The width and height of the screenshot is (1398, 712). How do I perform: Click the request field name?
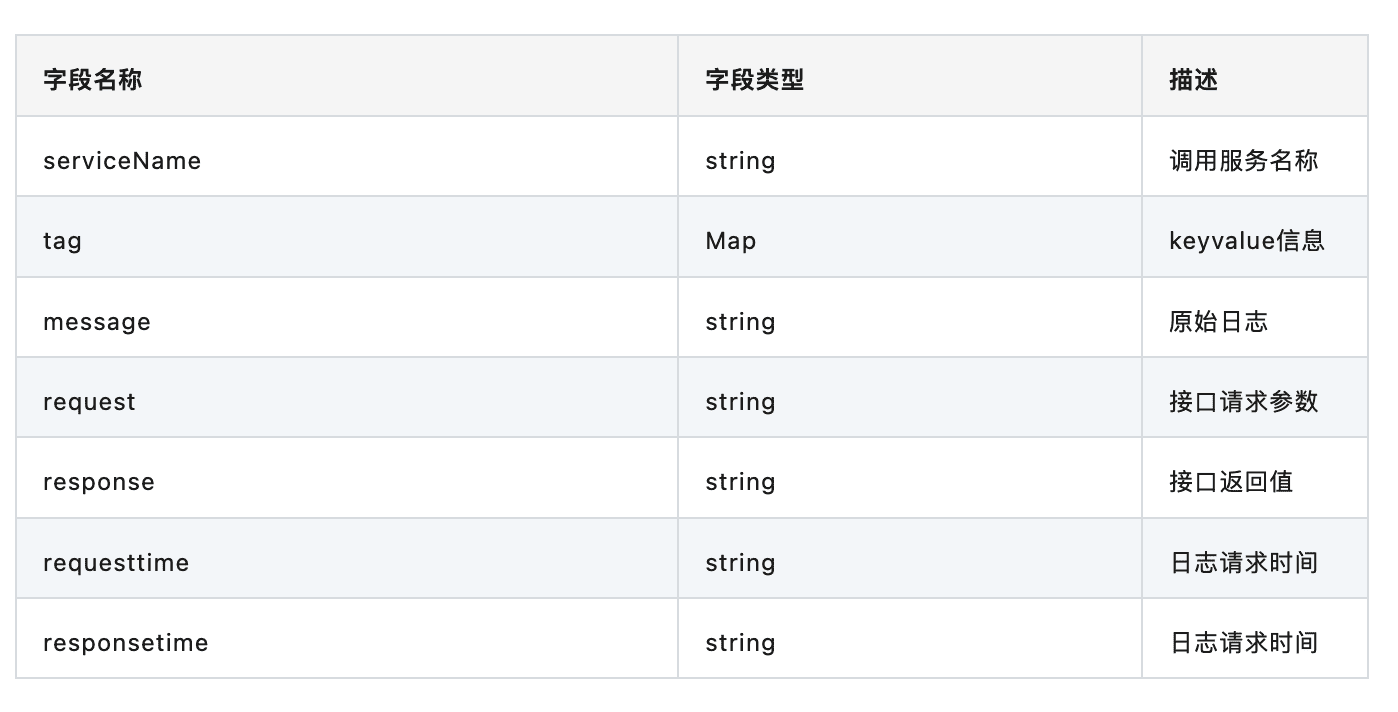coord(89,402)
